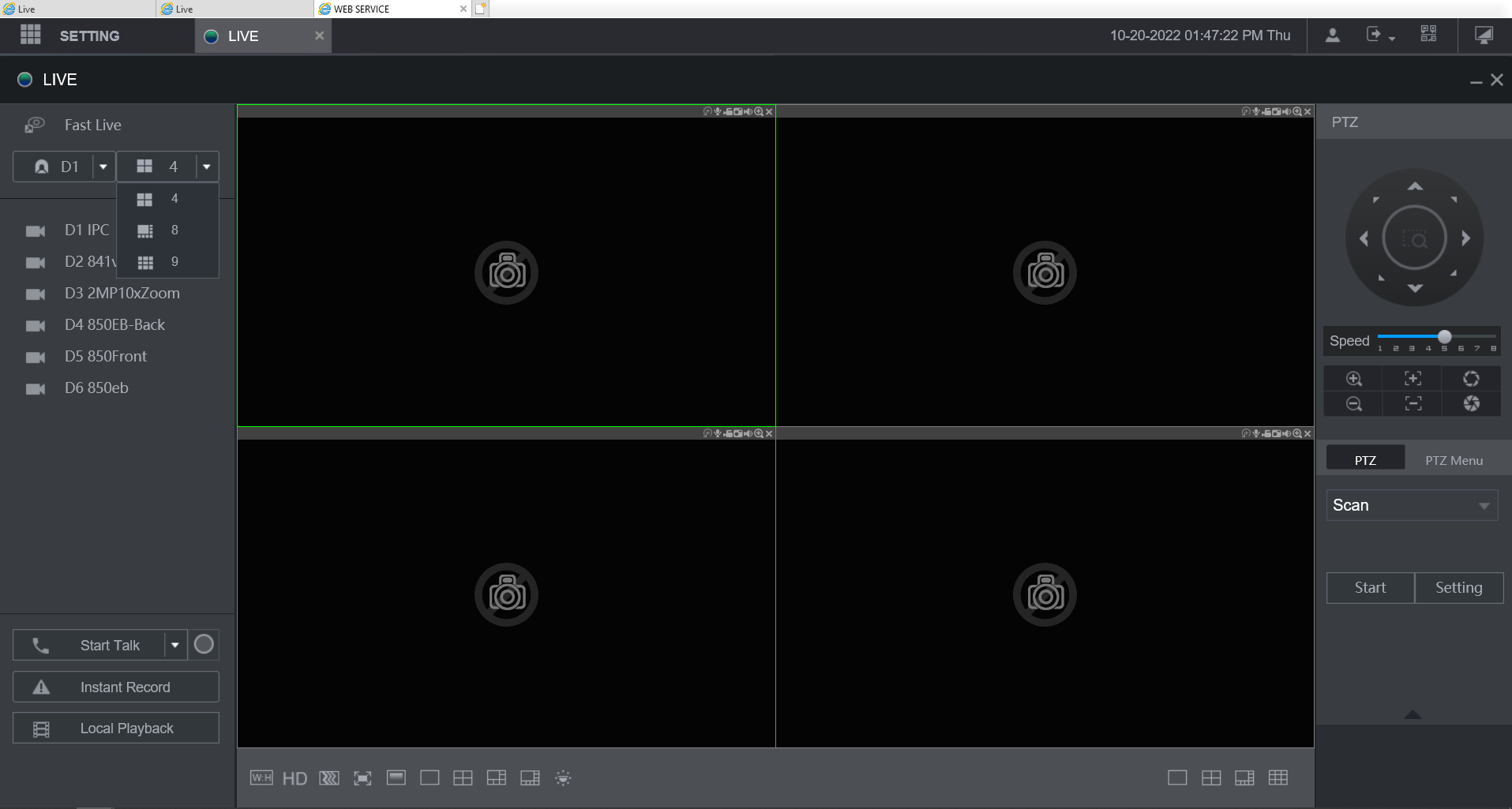Open the QR code icon in header
This screenshot has width=1512, height=809.
pos(1428,35)
